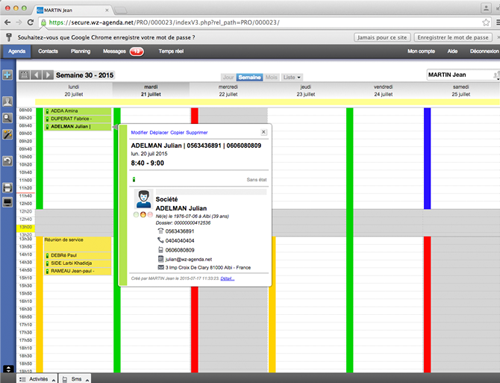Open the Planning menu
This screenshot has height=383, width=500.
(80, 51)
